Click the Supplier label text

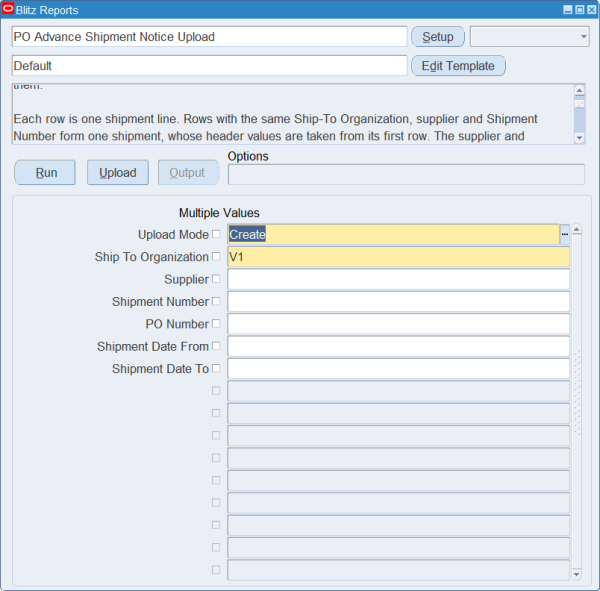pyautogui.click(x=186, y=279)
